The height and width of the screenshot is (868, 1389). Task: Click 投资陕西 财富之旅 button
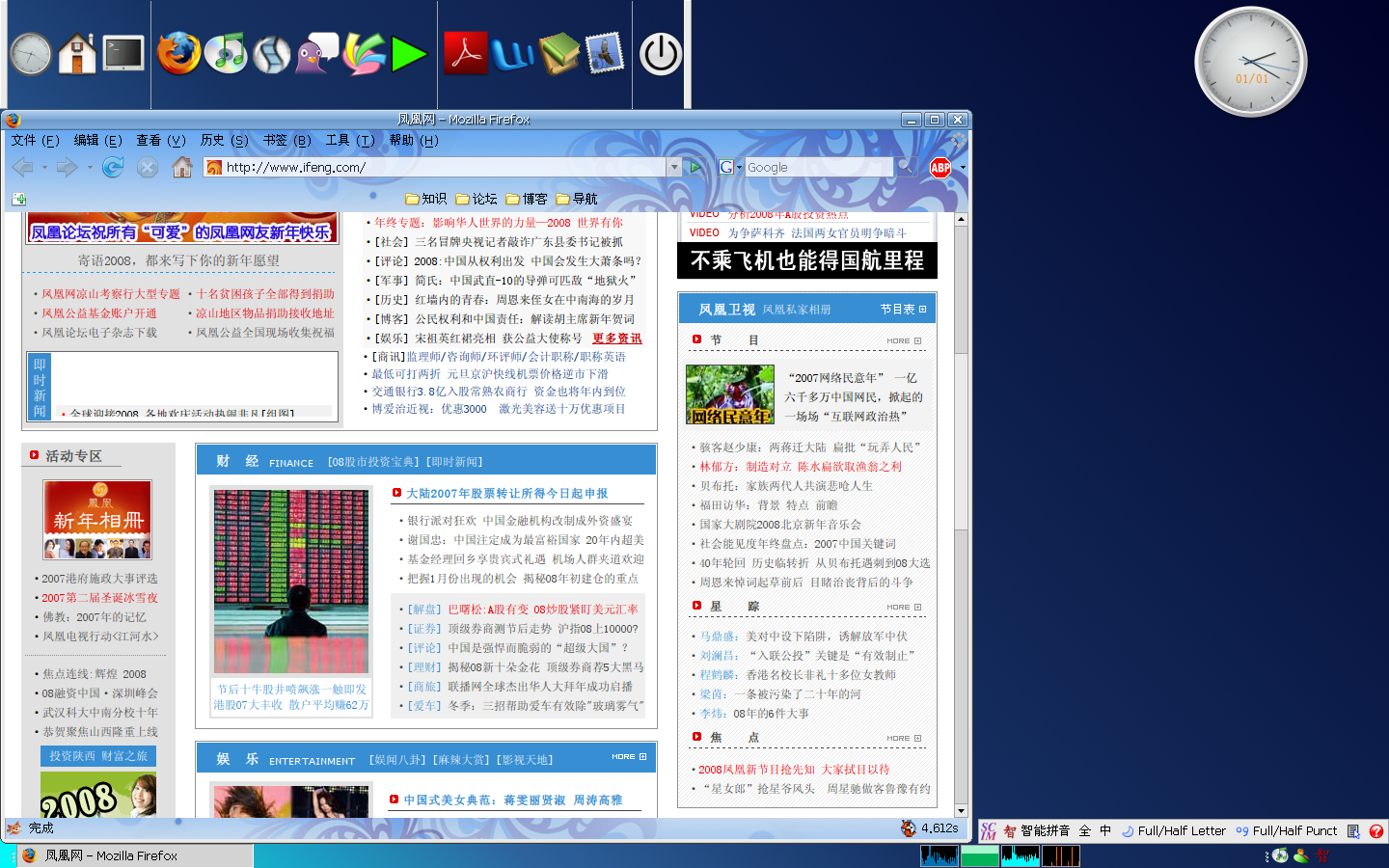coord(98,756)
